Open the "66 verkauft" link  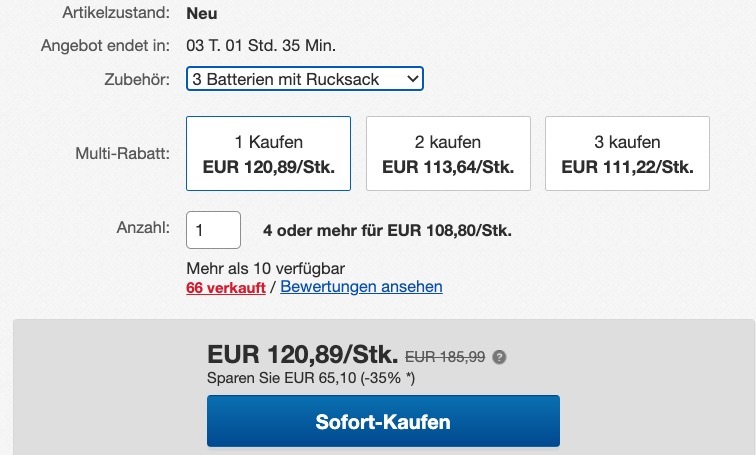226,287
